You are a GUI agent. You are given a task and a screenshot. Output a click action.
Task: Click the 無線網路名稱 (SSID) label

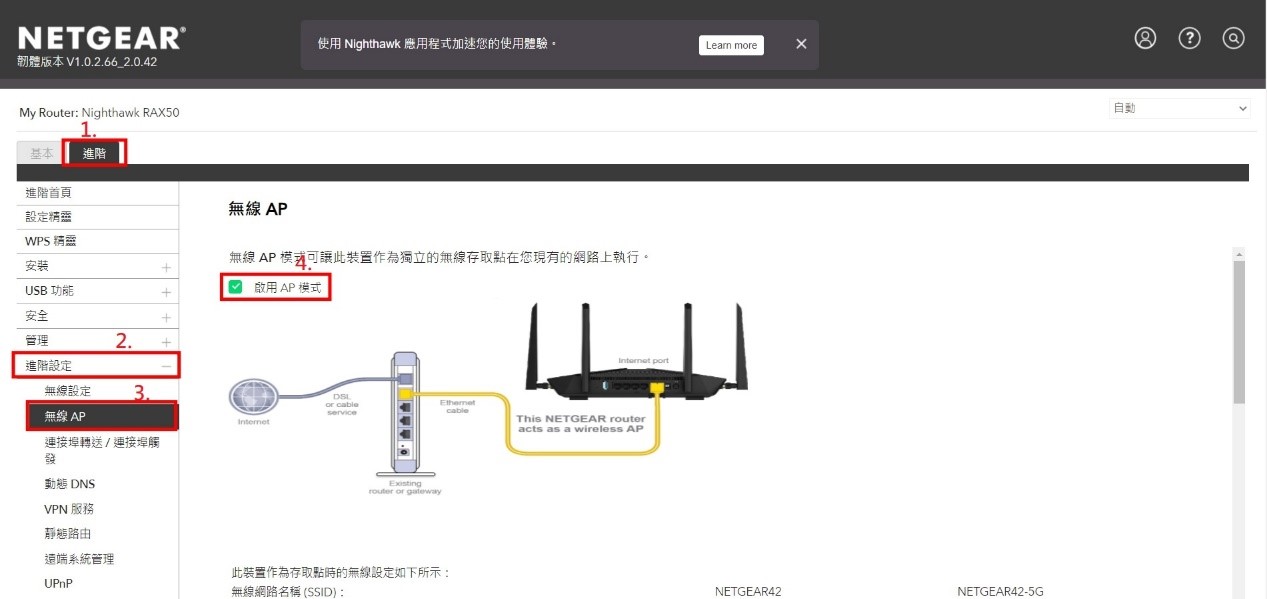(x=288, y=592)
